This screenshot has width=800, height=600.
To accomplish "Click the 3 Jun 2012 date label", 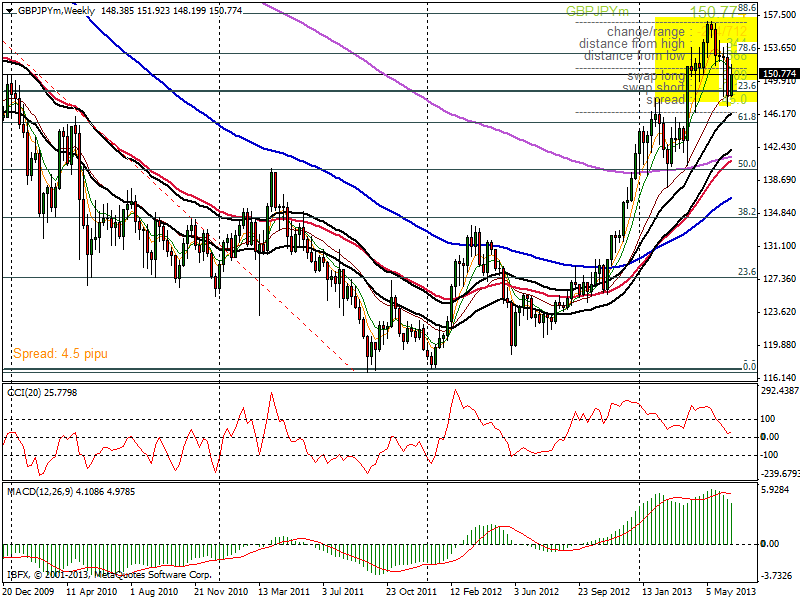I will pos(537,592).
